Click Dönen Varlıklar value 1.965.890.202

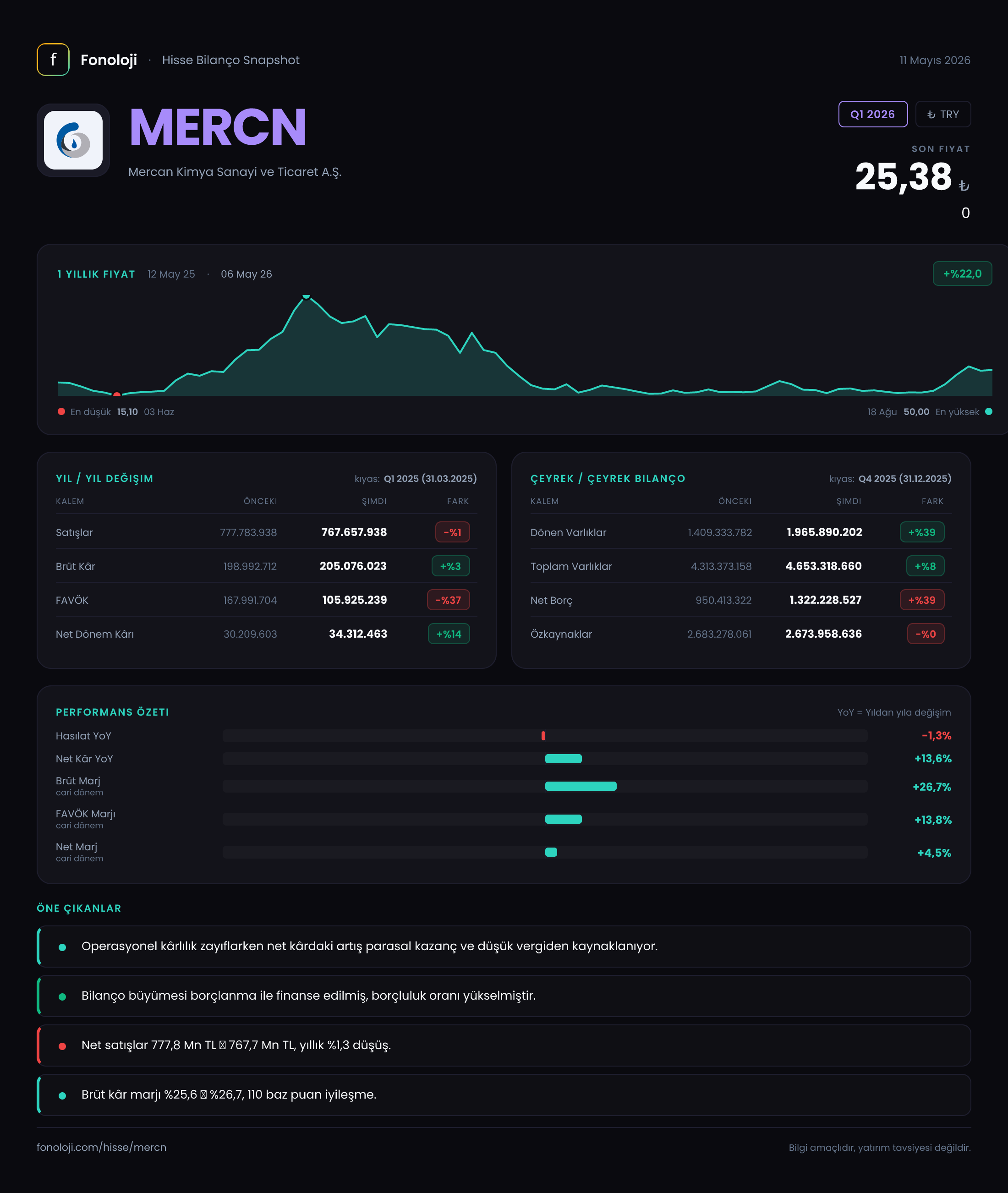click(x=824, y=532)
